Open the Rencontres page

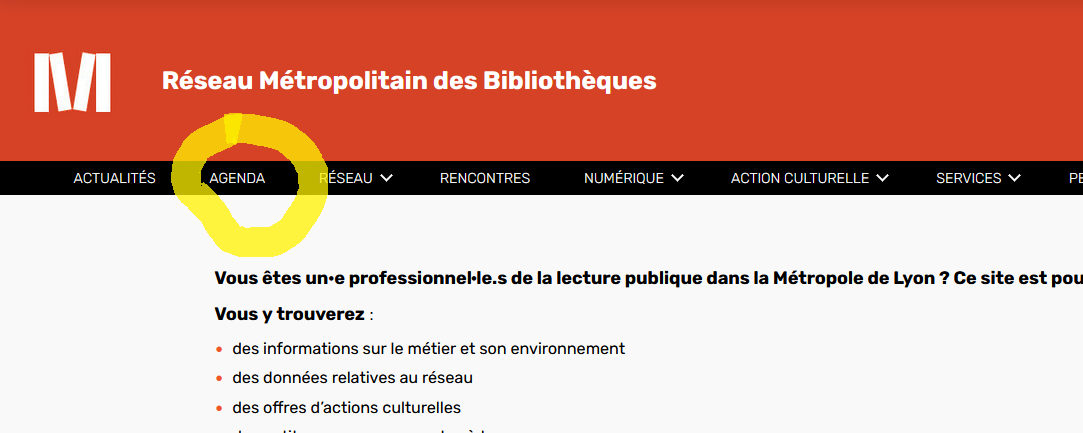coord(485,178)
